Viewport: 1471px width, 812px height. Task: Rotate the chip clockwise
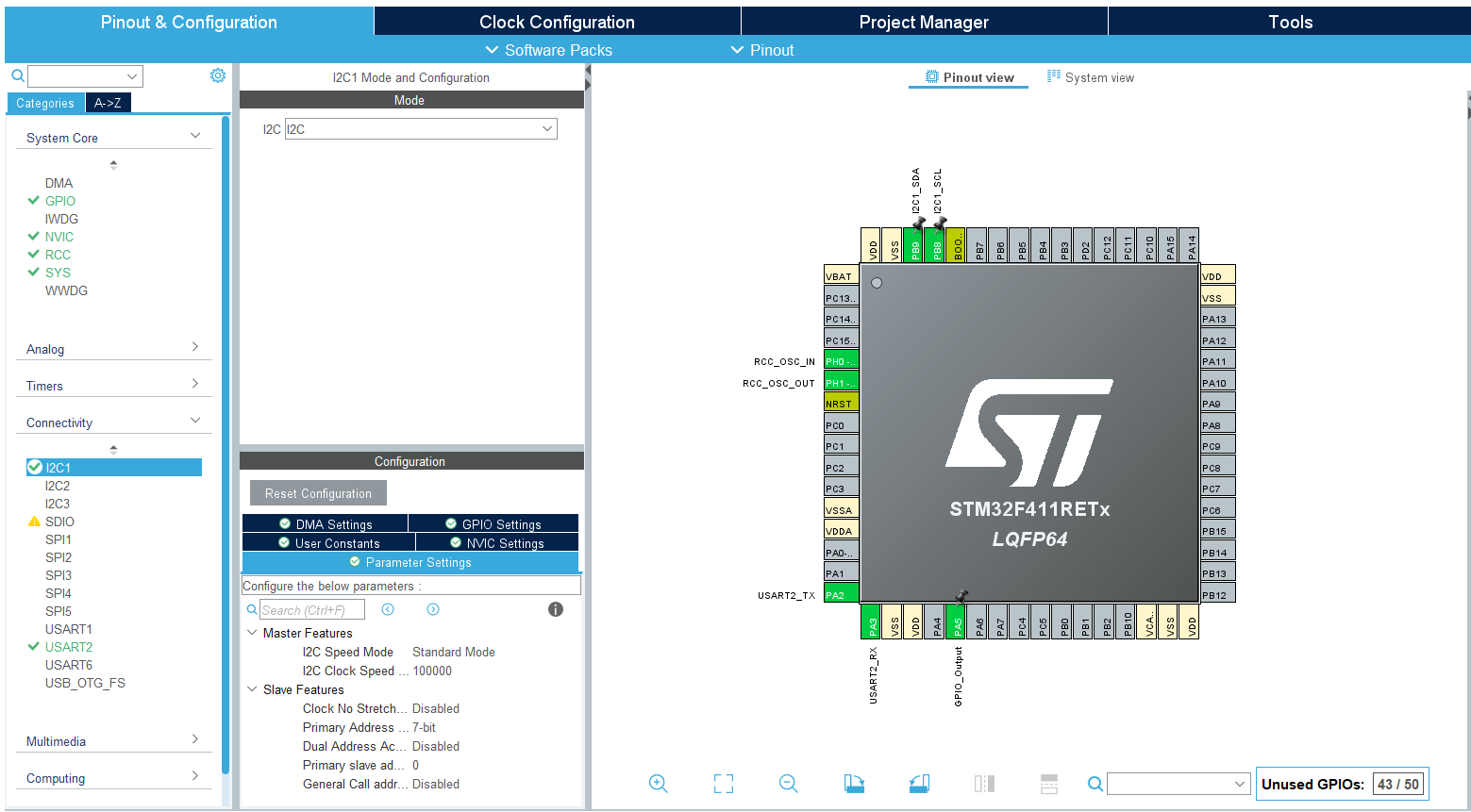click(x=854, y=784)
